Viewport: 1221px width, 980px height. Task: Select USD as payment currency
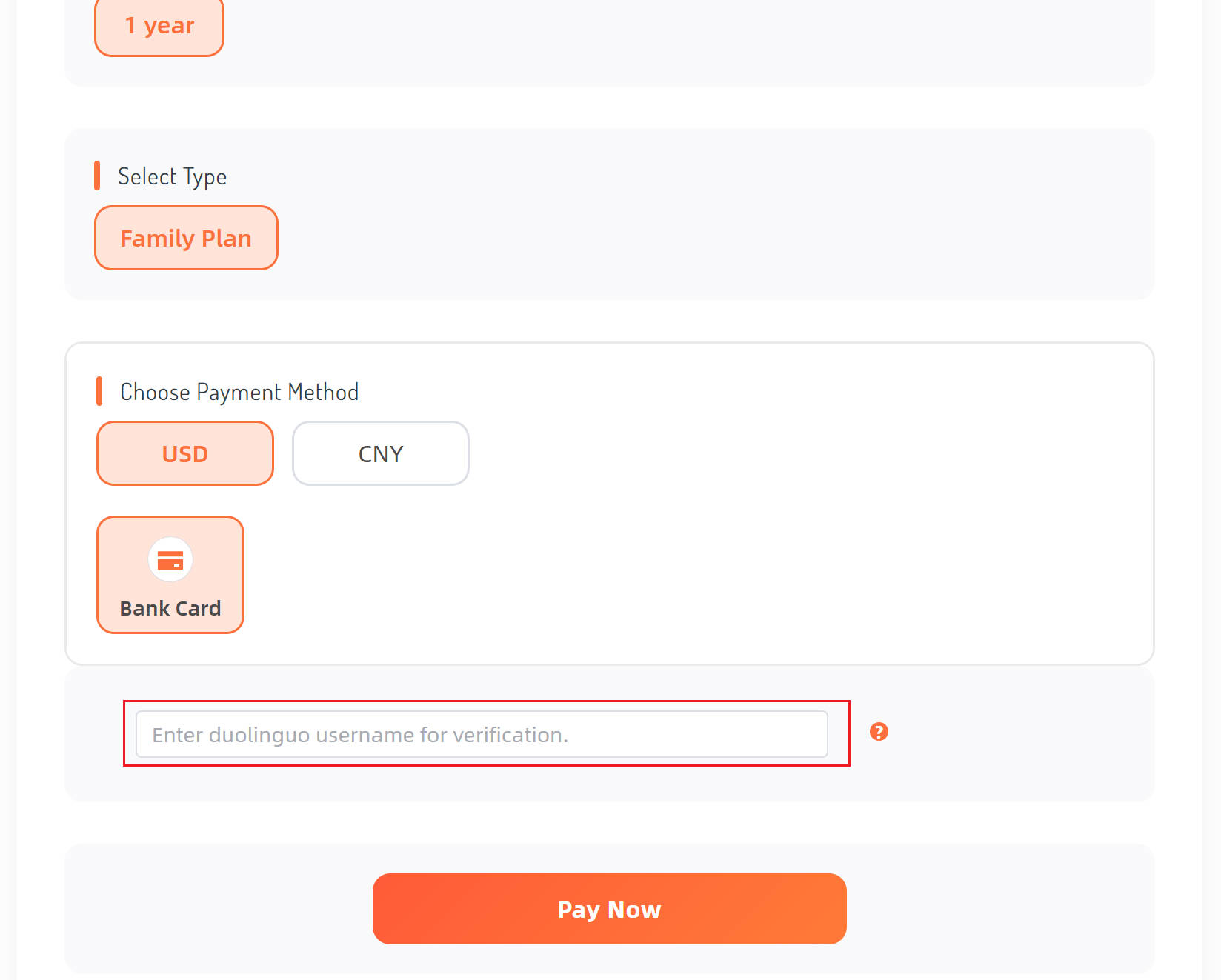pyautogui.click(x=185, y=453)
